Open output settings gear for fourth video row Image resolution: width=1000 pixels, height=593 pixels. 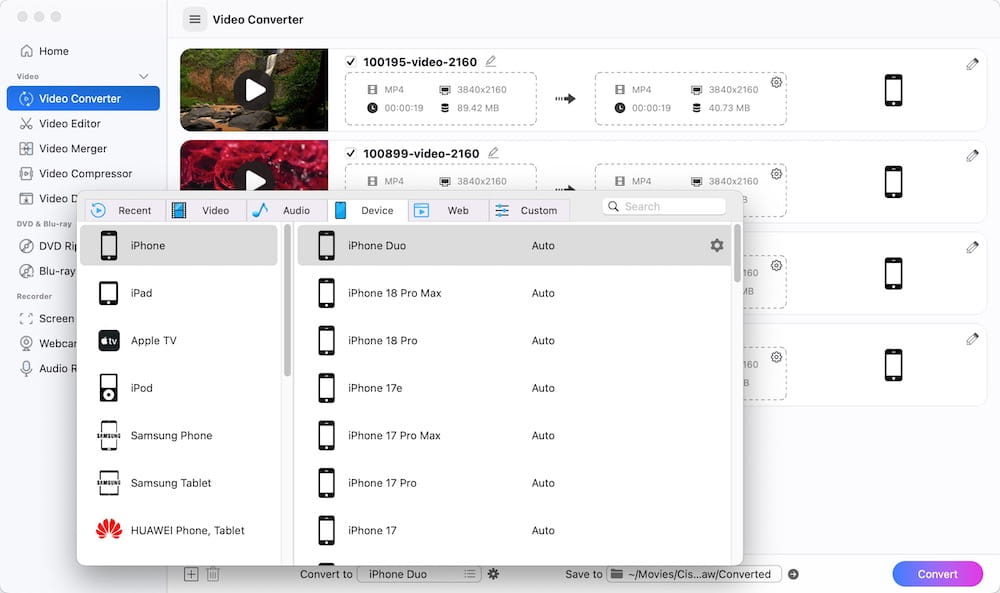(776, 357)
